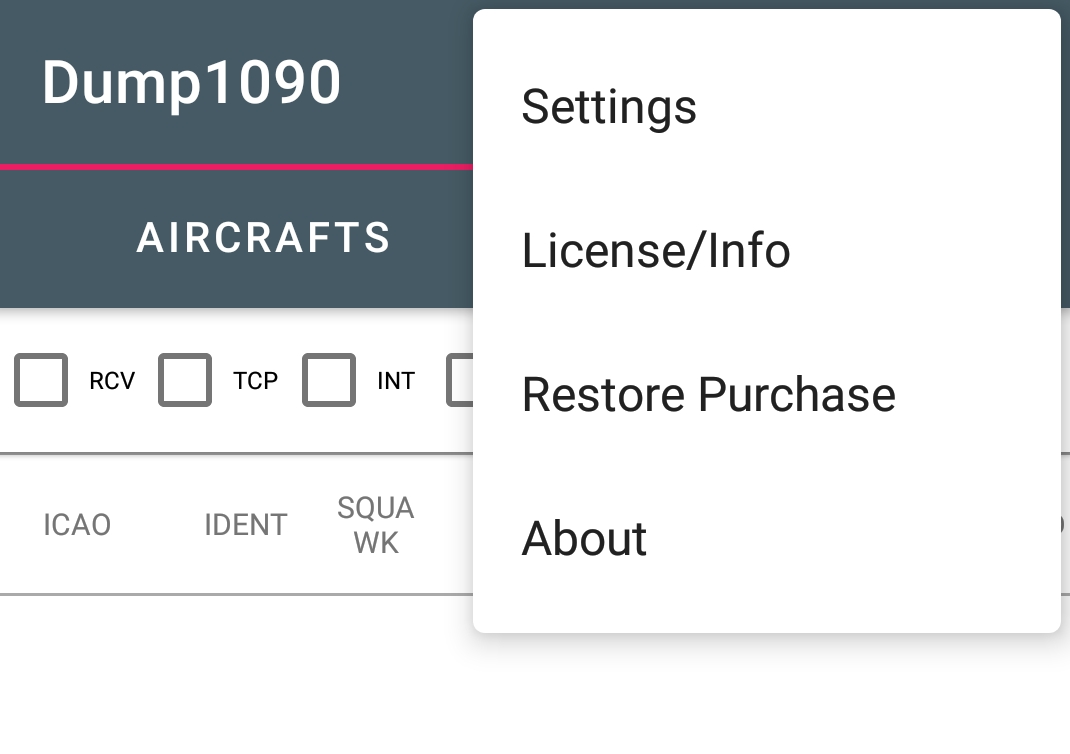This screenshot has width=1070, height=754.
Task: Select License/Info from the menu
Action: [x=656, y=250]
